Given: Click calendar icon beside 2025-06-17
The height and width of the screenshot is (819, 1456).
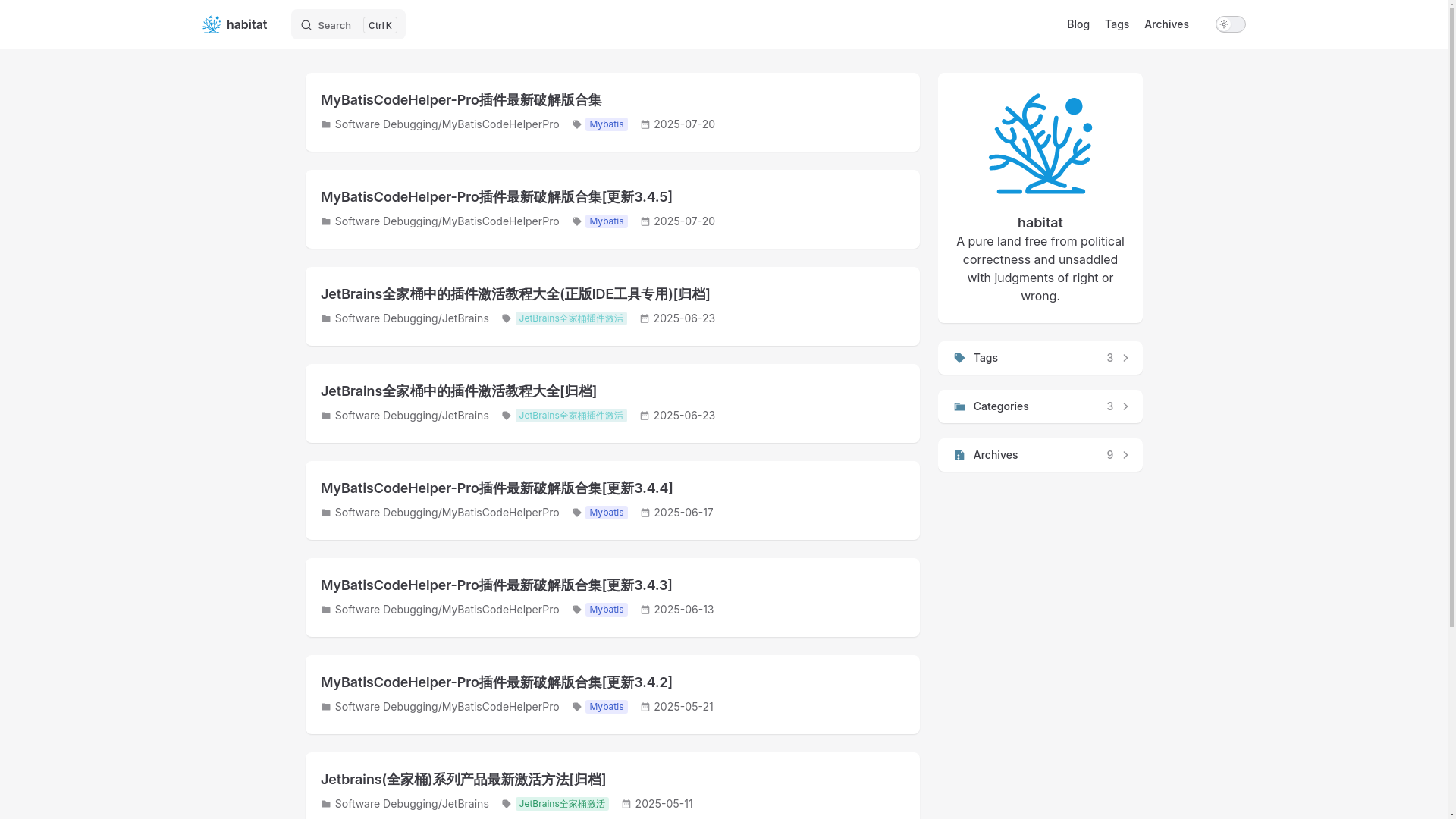Looking at the screenshot, I should coord(645,513).
